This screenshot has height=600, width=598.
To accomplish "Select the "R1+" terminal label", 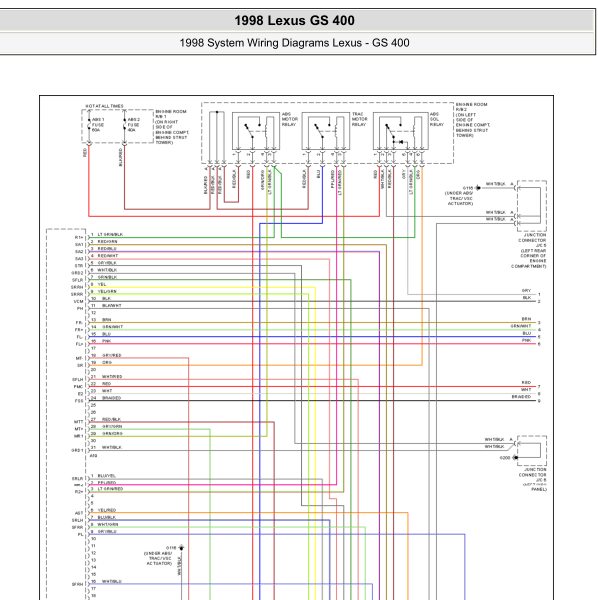I will pyautogui.click(x=79, y=238).
